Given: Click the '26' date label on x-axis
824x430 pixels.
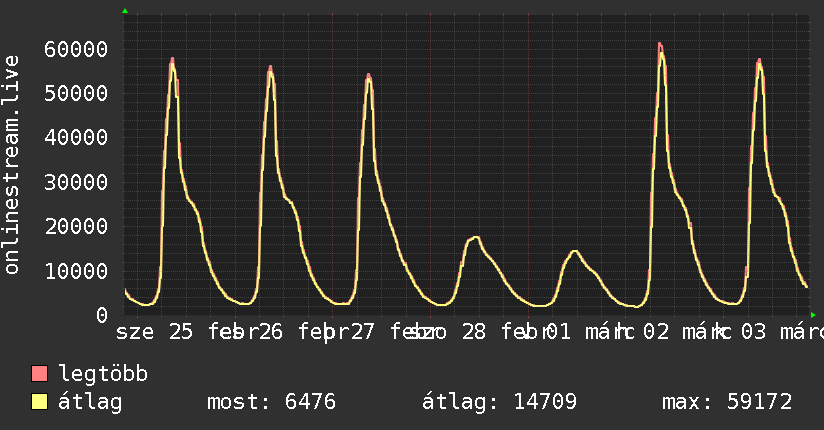Looking at the screenshot, I should click(270, 332).
